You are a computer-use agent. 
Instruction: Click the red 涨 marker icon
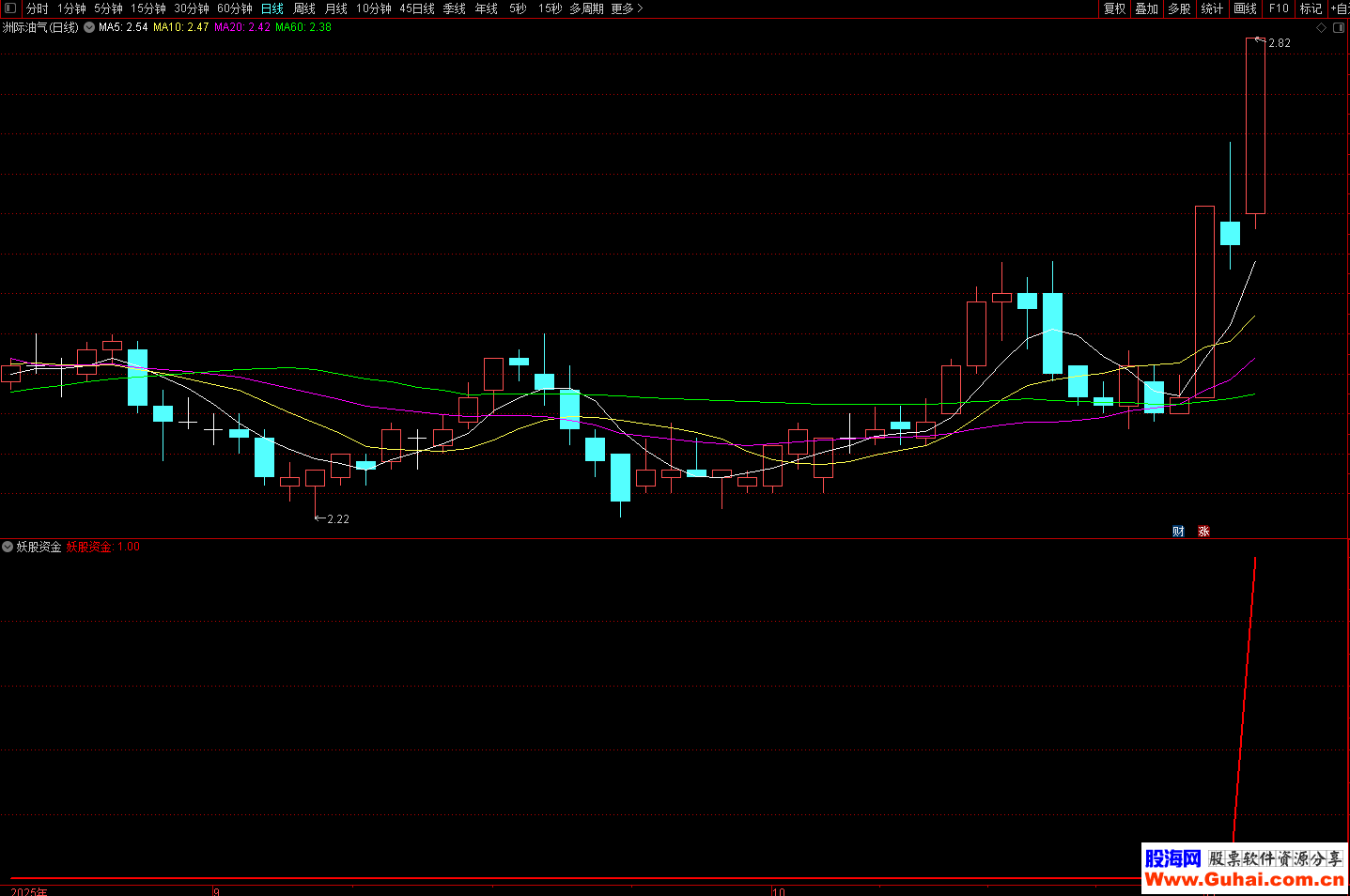tap(1203, 532)
